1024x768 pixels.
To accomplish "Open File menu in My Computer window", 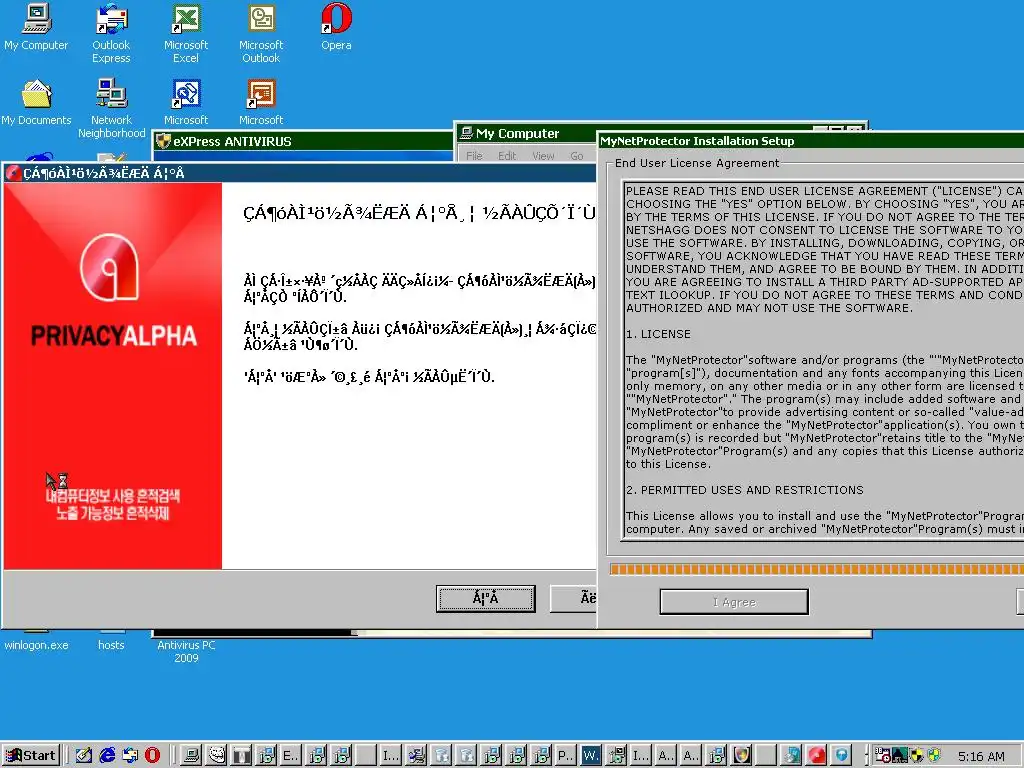I will coord(474,155).
